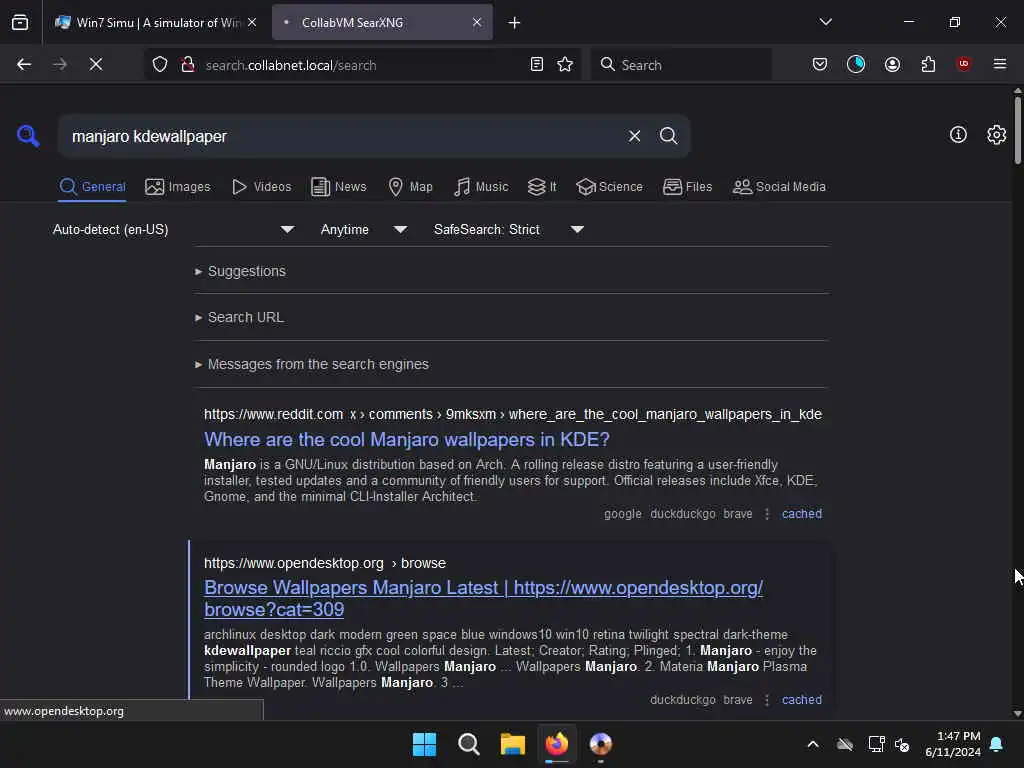Select the Map search category
Viewport: 1024px width, 768px height.
click(x=410, y=187)
